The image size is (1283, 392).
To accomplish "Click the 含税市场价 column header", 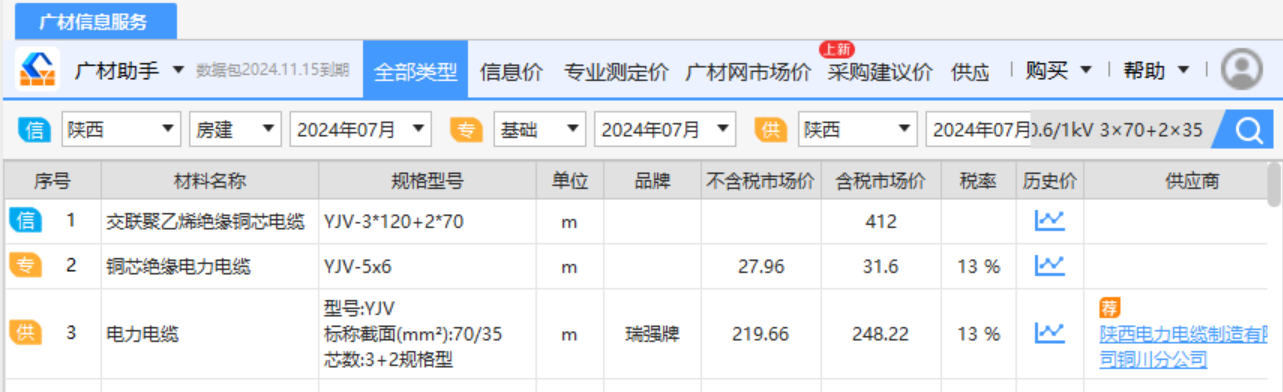I will click(881, 181).
